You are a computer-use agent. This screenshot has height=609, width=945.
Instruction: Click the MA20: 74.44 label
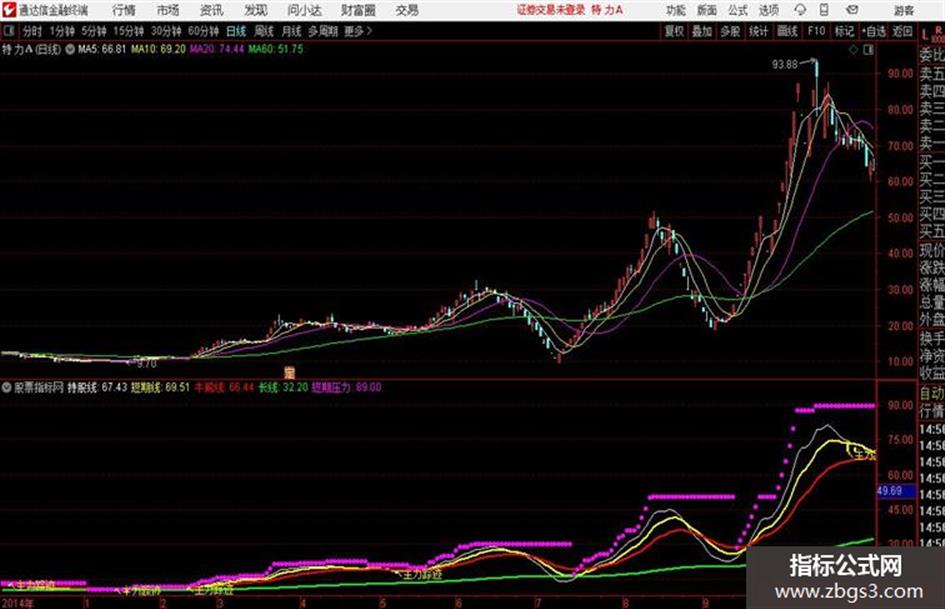point(217,49)
